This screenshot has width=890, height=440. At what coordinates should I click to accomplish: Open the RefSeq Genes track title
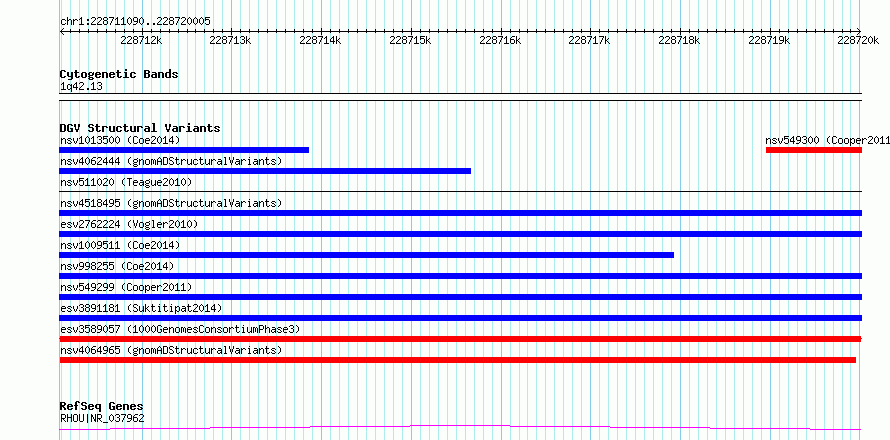click(102, 407)
